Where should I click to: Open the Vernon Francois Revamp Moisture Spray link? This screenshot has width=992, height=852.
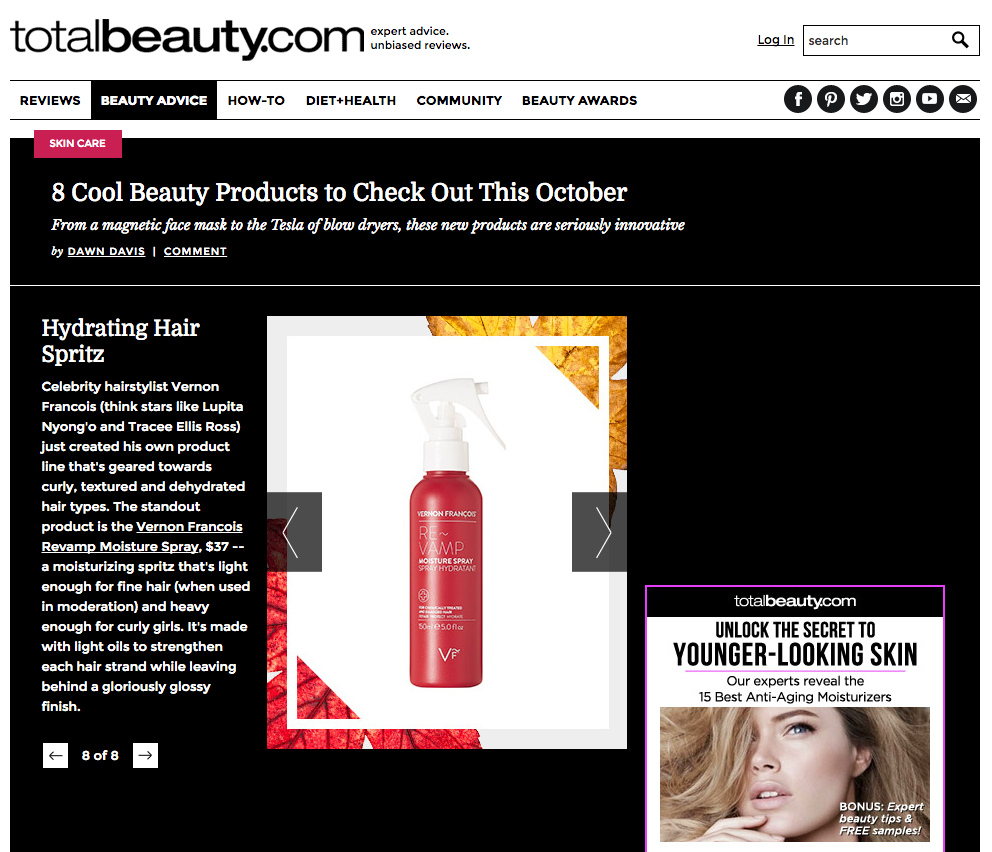pos(142,536)
